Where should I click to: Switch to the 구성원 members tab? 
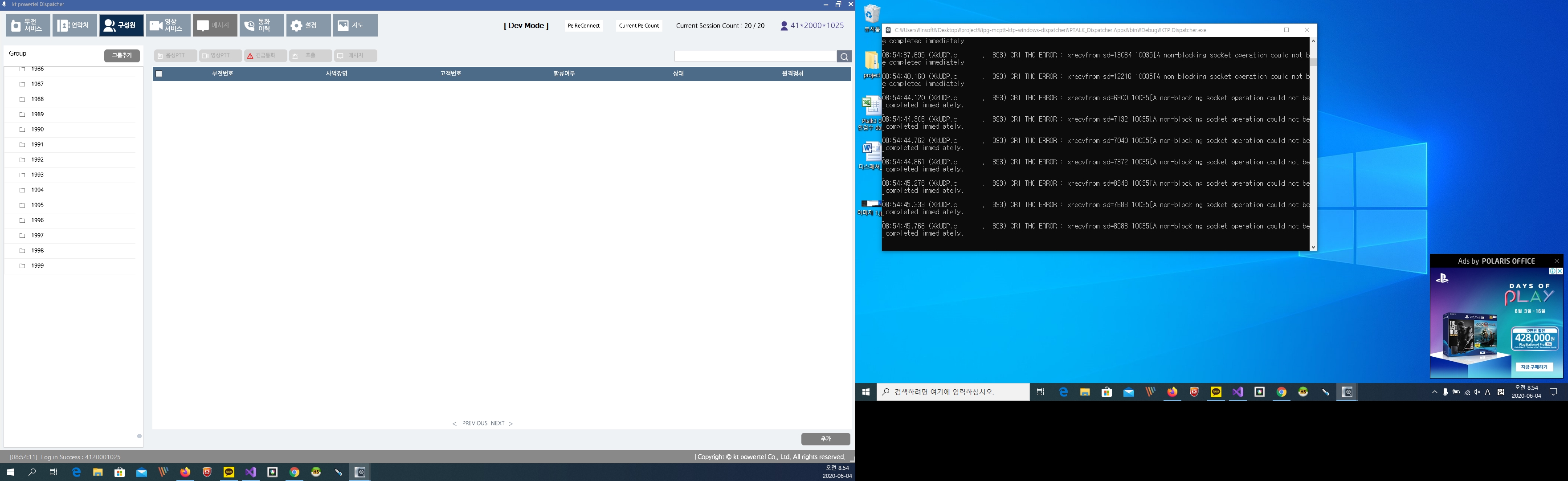coord(121,25)
